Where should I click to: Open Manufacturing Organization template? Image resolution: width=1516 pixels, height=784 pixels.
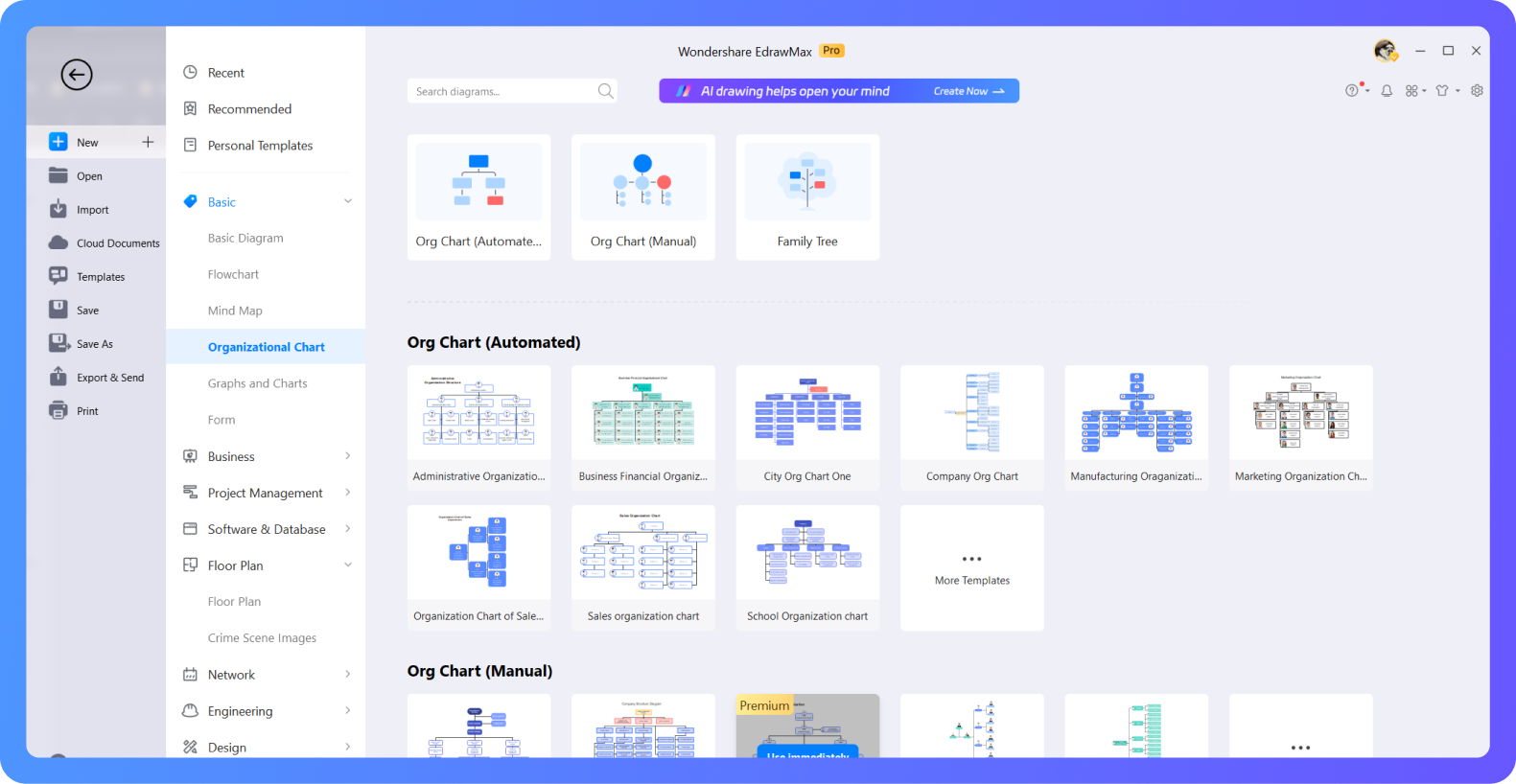1136,427
